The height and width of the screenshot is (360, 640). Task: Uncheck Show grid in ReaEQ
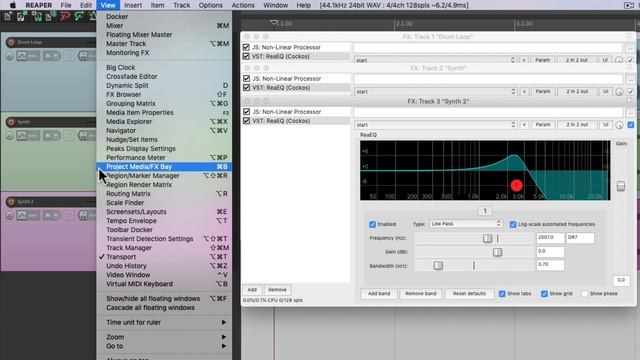(544, 293)
